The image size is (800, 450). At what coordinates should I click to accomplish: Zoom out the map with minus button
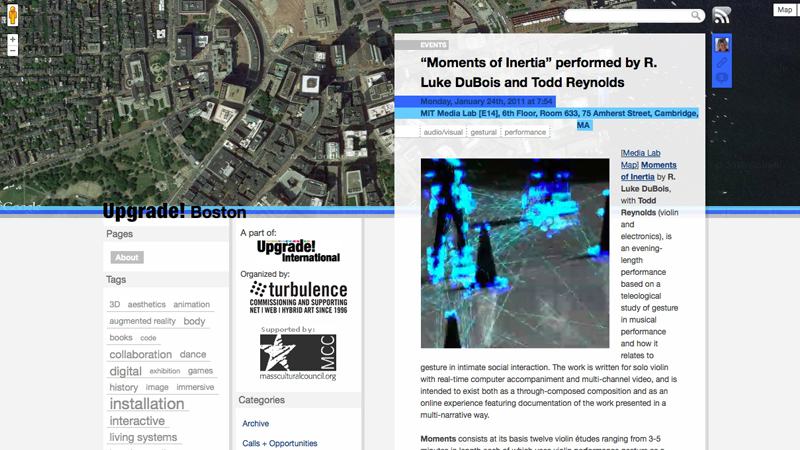13,51
